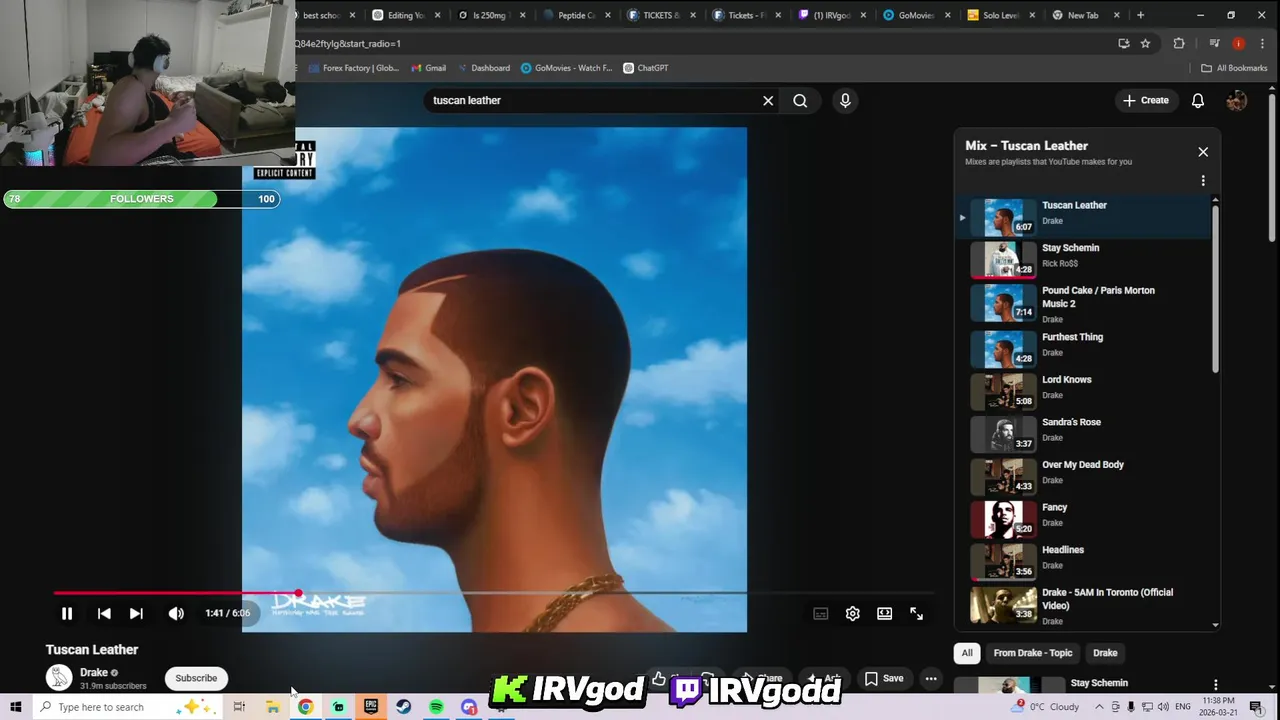Select the 'Drake' filter chip
The image size is (1280, 720).
tap(1105, 653)
